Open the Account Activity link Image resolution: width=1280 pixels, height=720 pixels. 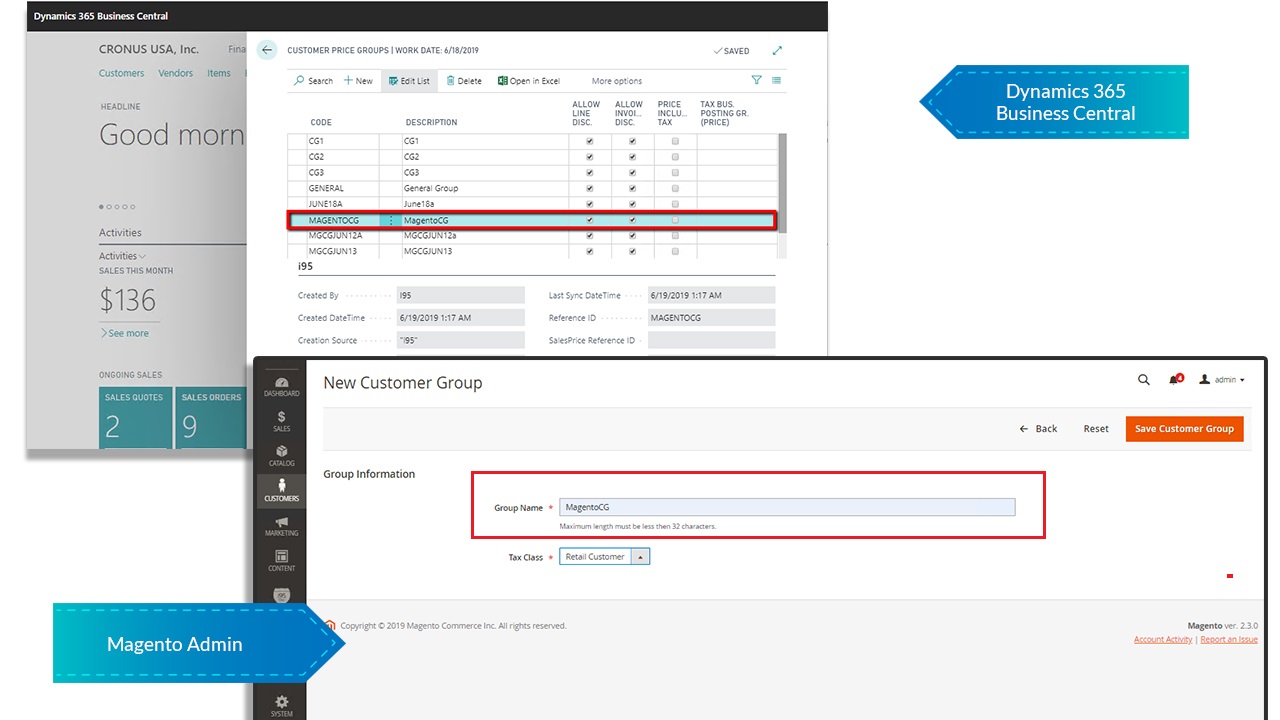click(x=1163, y=640)
